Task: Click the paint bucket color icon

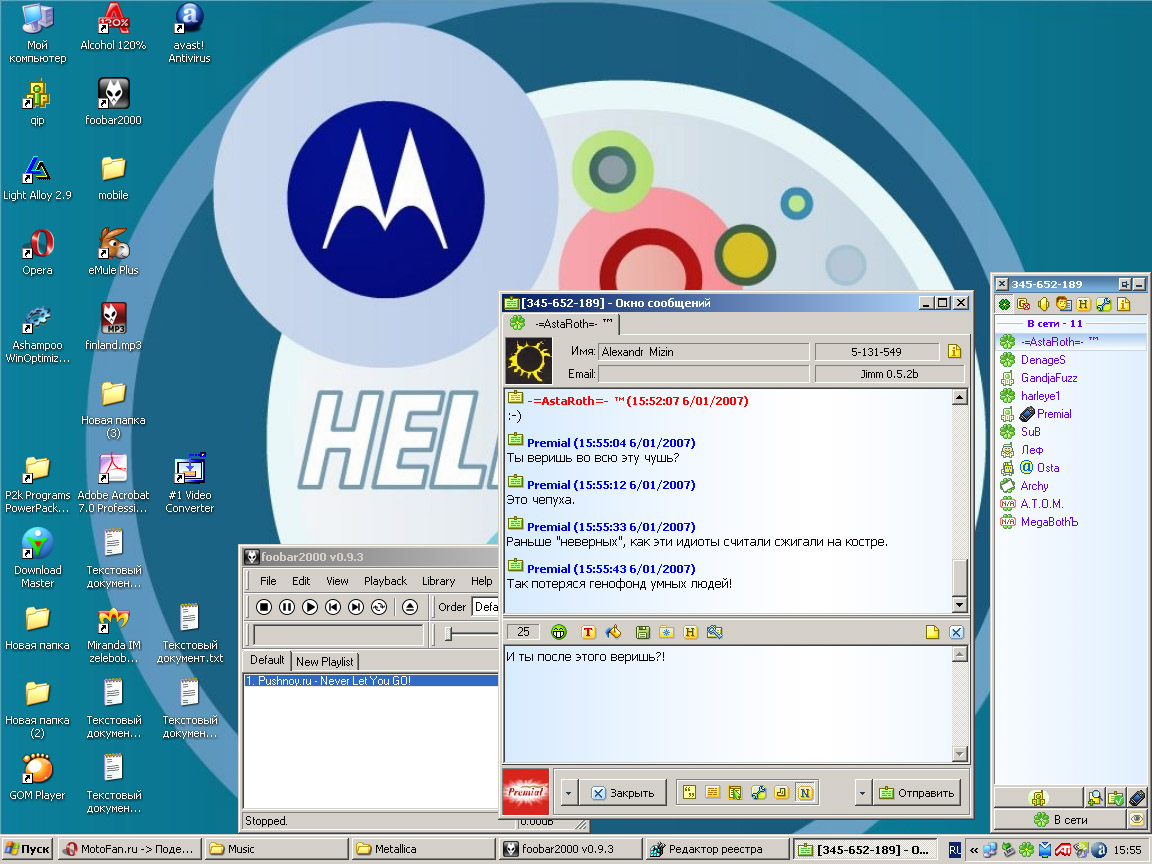Action: 613,632
